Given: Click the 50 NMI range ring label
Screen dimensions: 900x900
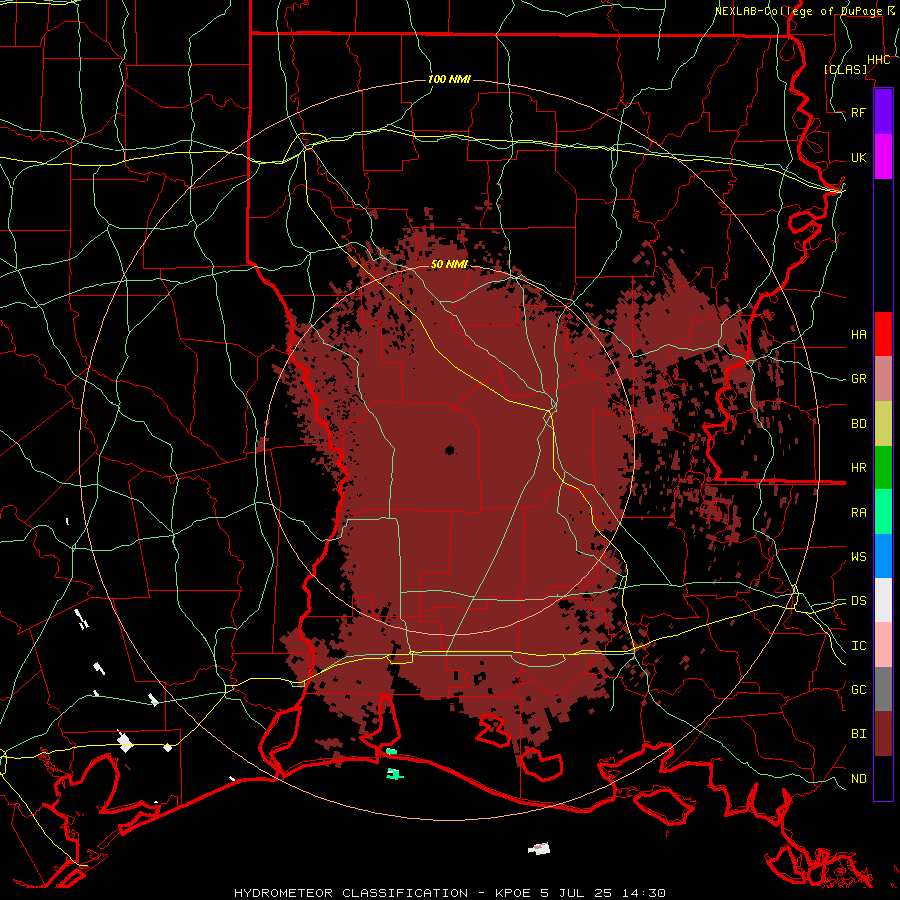Looking at the screenshot, I should 449,264.
